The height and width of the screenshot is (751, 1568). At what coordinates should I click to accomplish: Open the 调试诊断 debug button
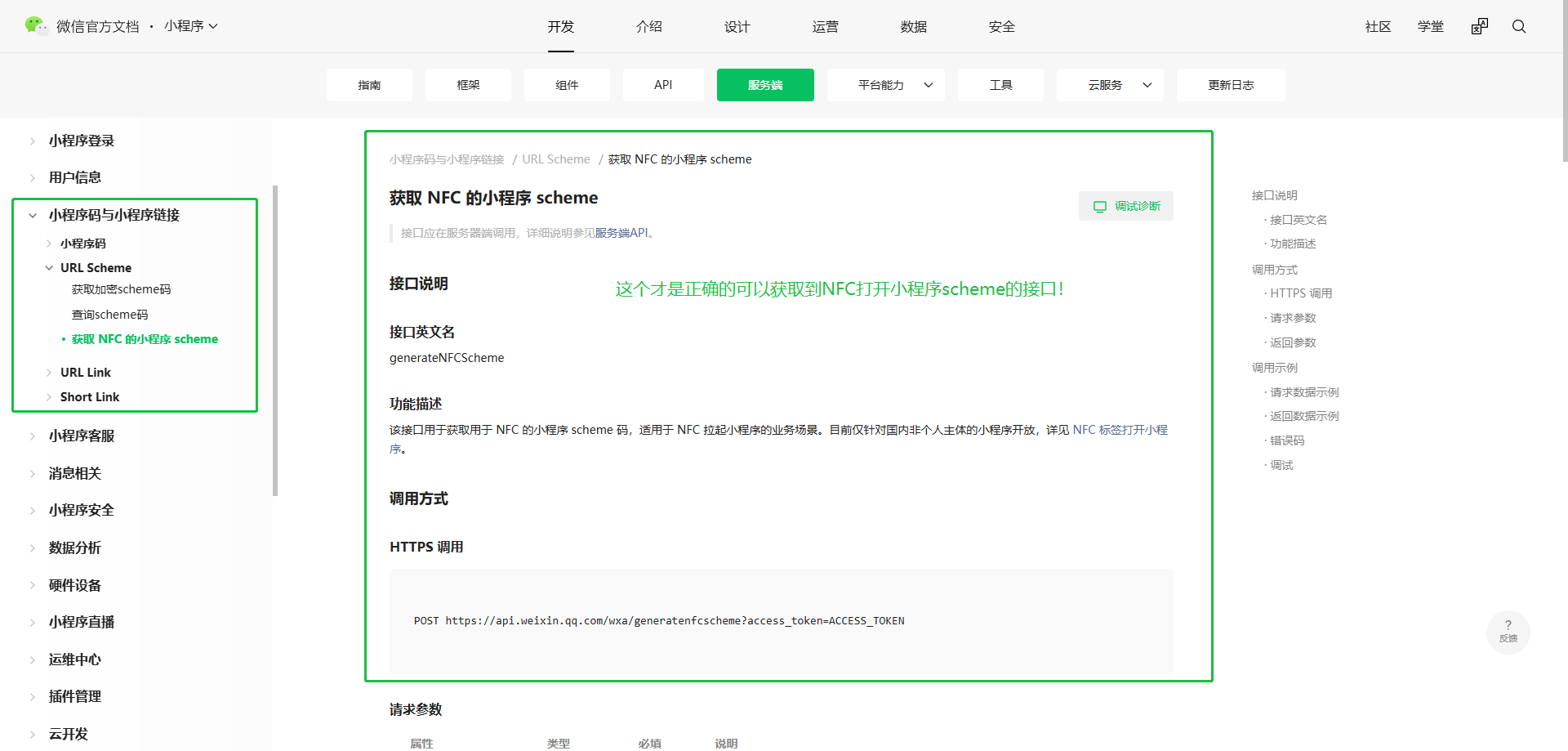pos(1126,206)
